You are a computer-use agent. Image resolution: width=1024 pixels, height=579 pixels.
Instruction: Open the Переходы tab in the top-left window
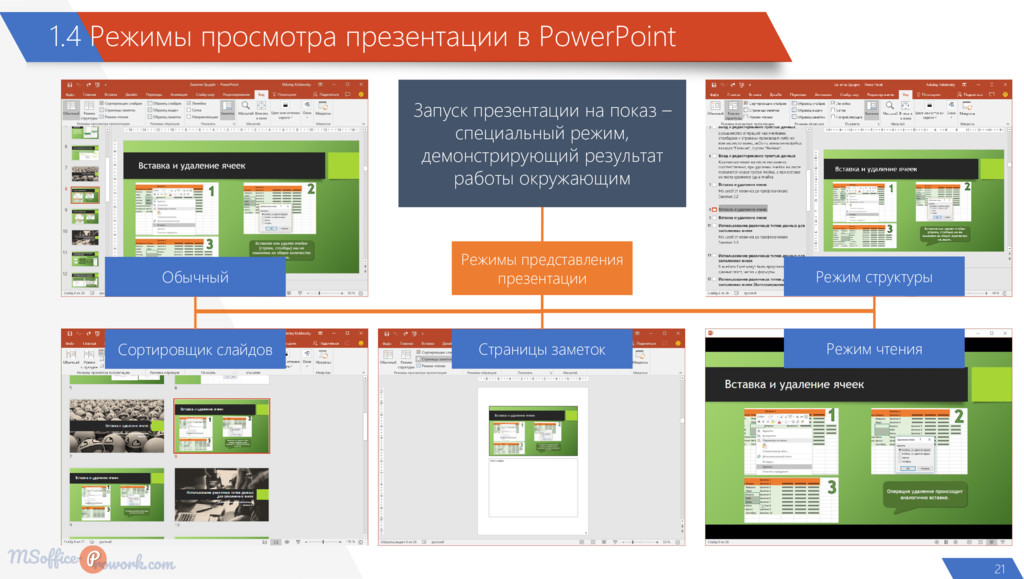click(x=154, y=94)
